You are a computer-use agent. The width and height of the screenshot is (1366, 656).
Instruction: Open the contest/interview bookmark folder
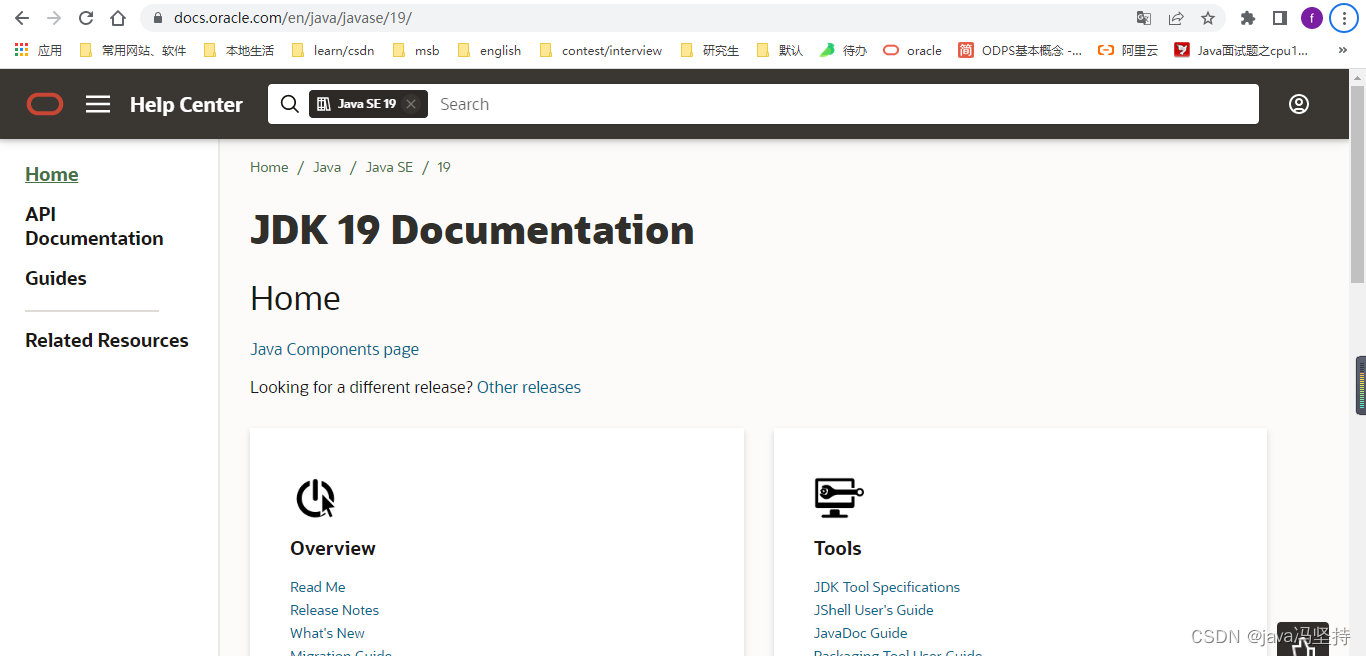click(600, 50)
